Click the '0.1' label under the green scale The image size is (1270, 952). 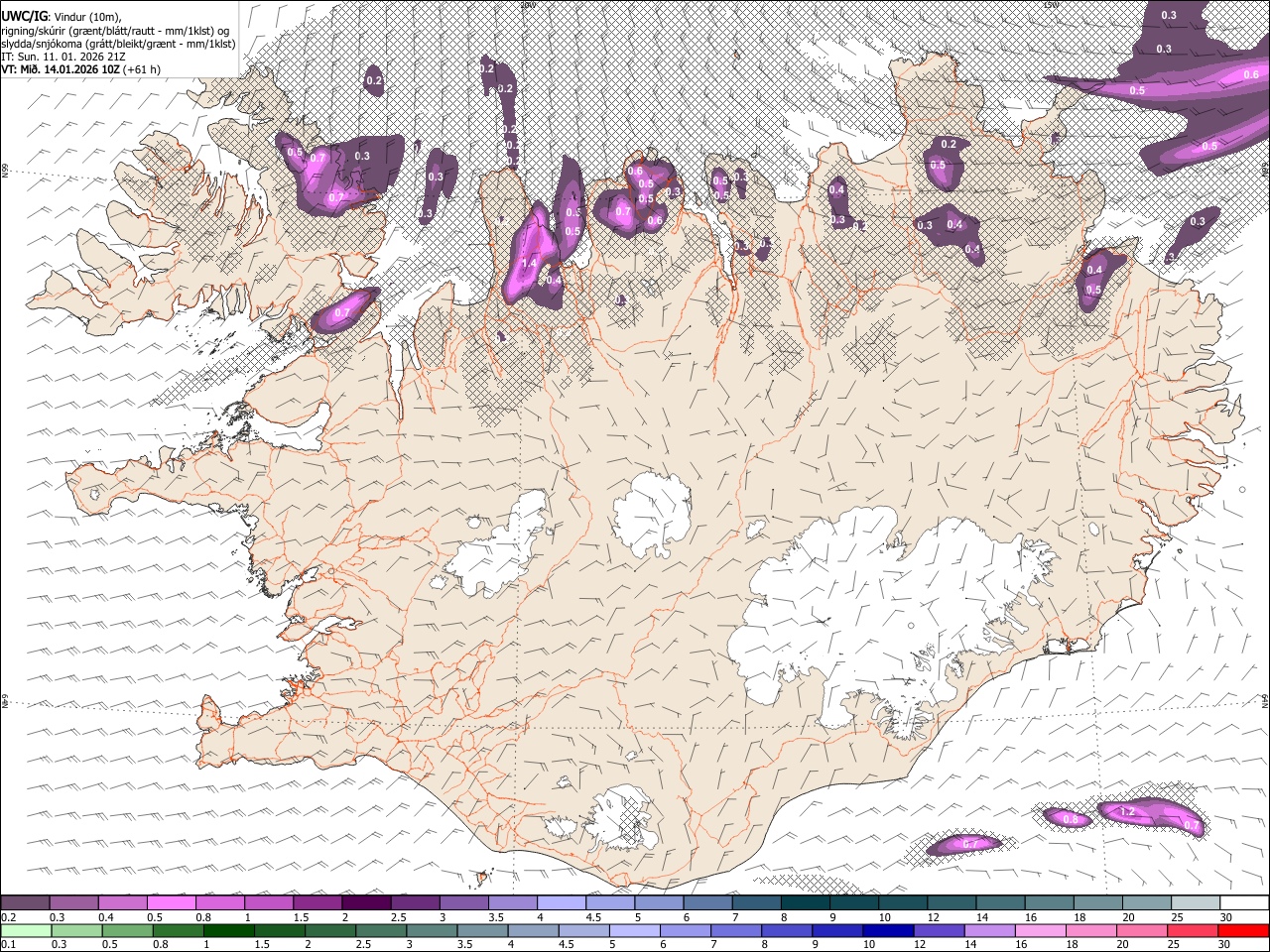coord(8,945)
